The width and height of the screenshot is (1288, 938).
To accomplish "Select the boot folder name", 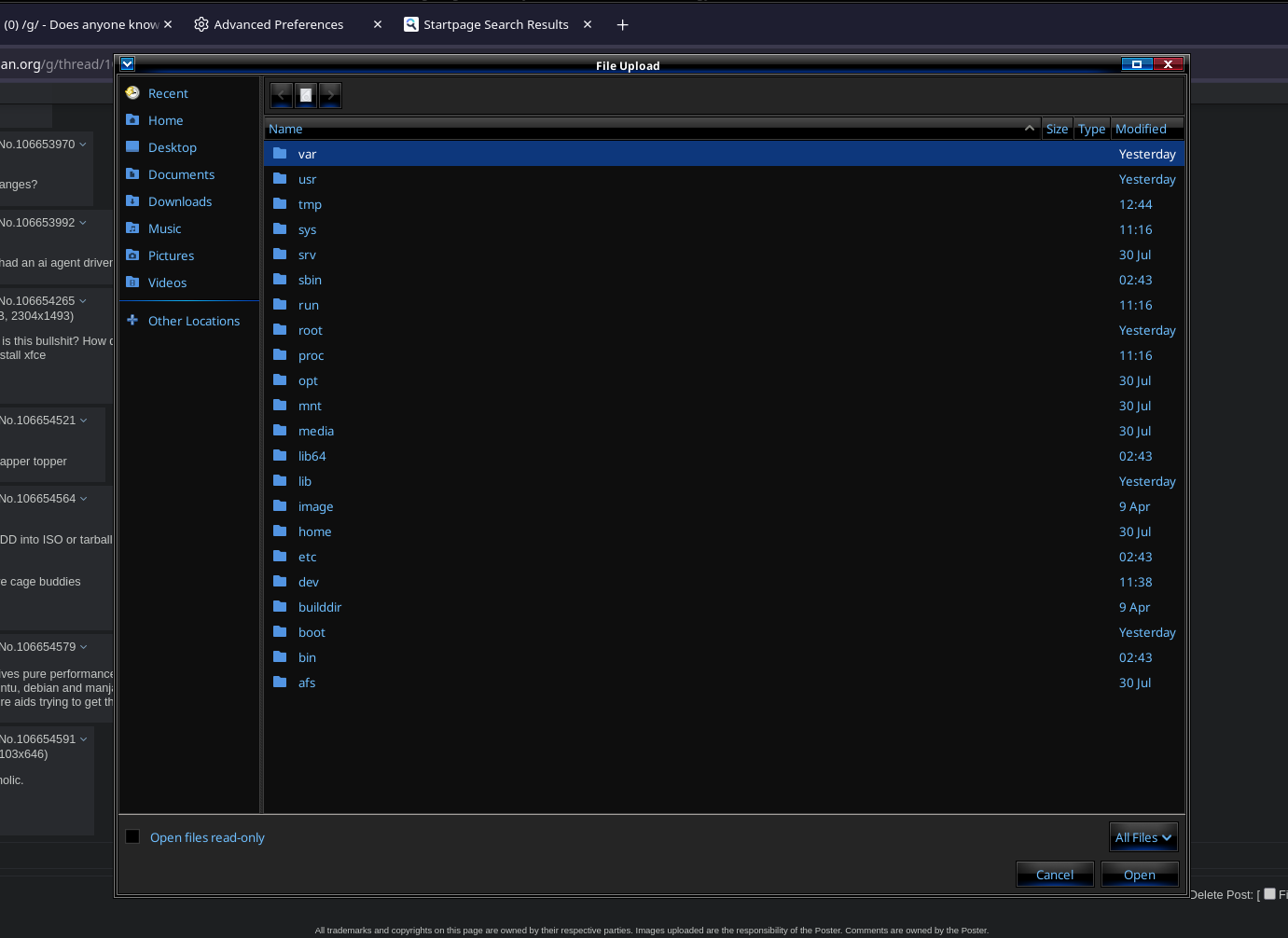I will pyautogui.click(x=312, y=632).
